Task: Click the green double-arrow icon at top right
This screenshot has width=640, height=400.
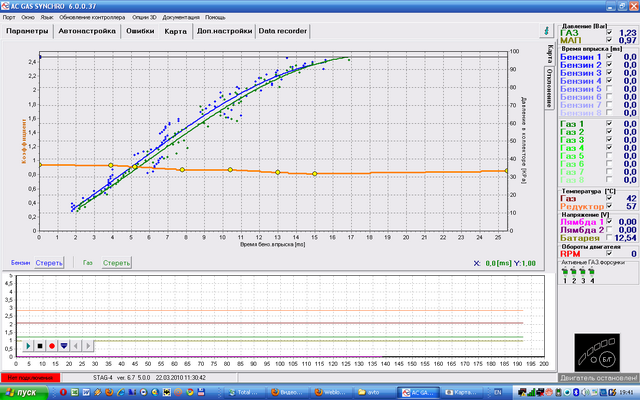Action: point(546,32)
